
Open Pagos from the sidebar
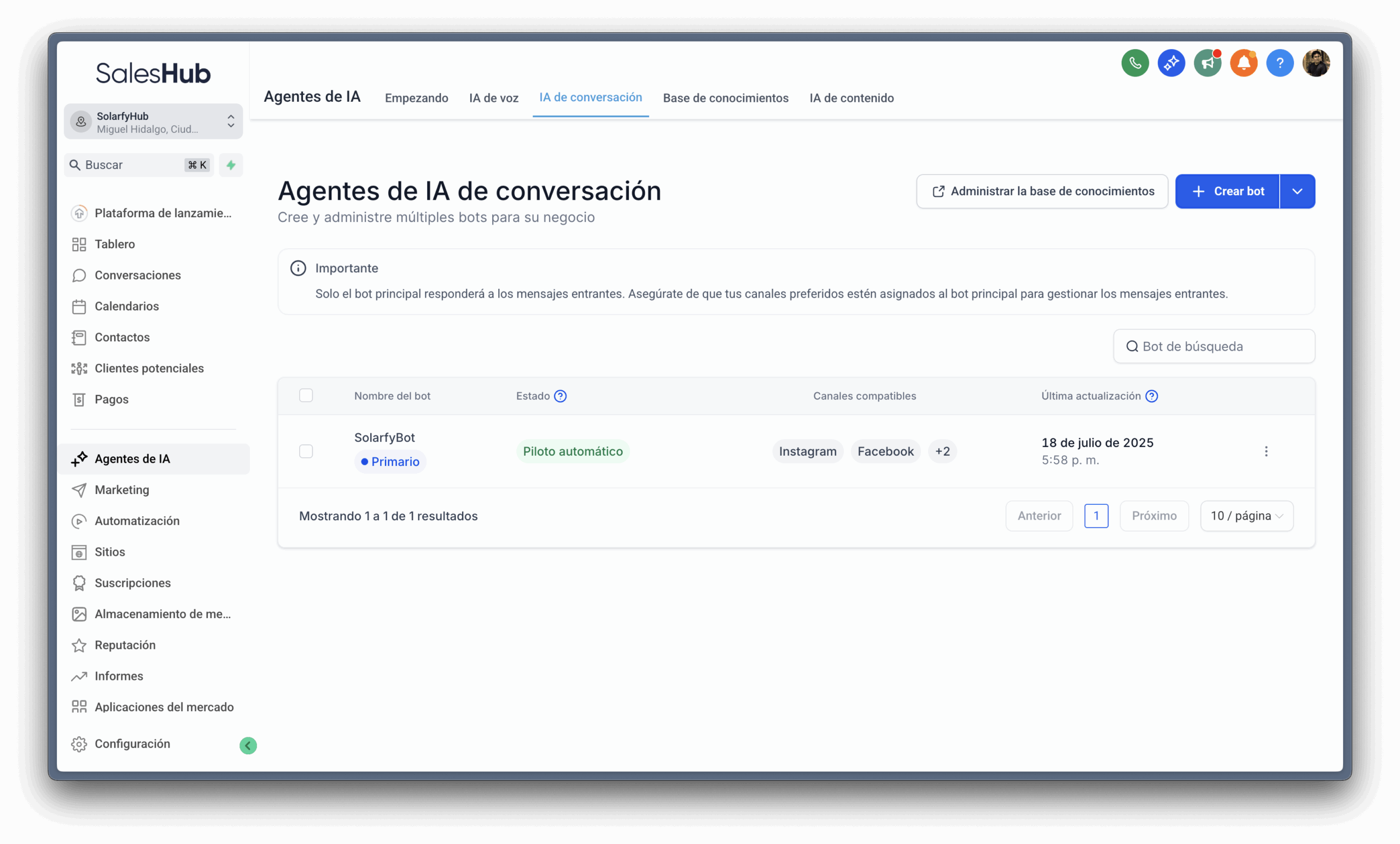point(111,399)
